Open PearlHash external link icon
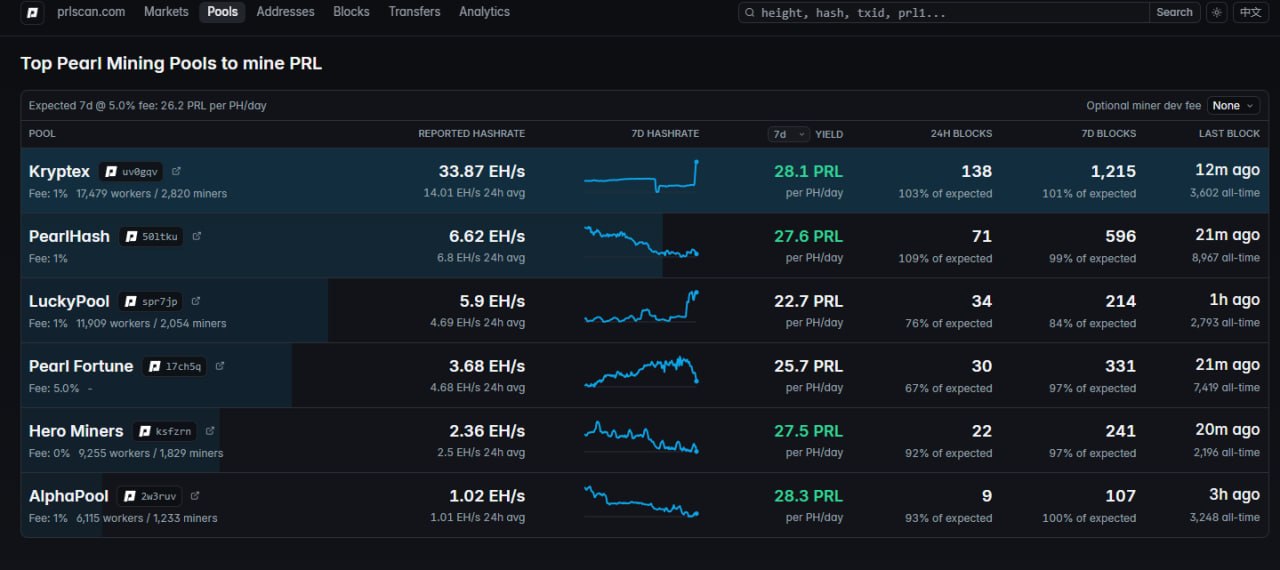Screen dimensions: 1280x570 tap(196, 236)
